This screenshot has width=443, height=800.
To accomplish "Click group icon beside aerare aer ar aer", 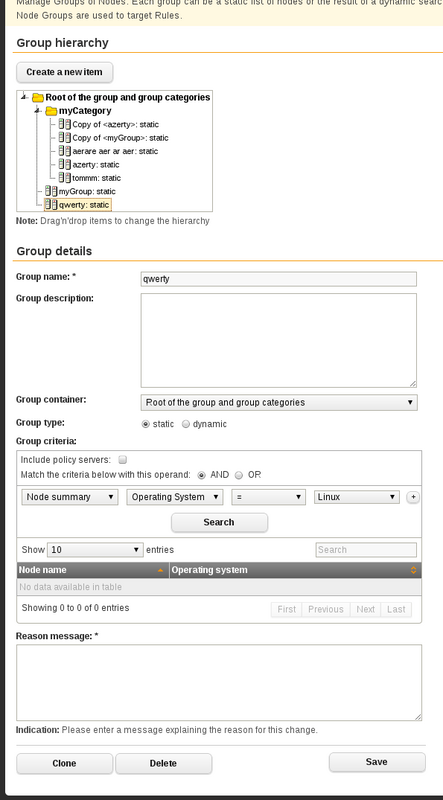I will coord(65,151).
